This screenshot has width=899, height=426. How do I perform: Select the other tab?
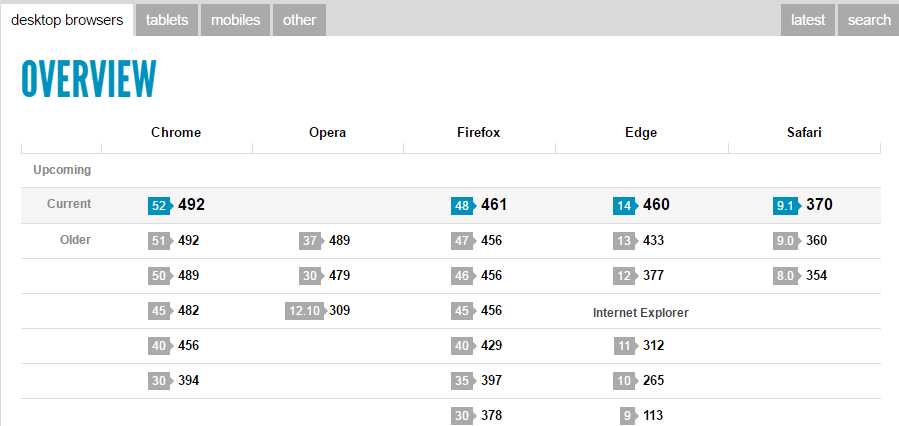299,20
